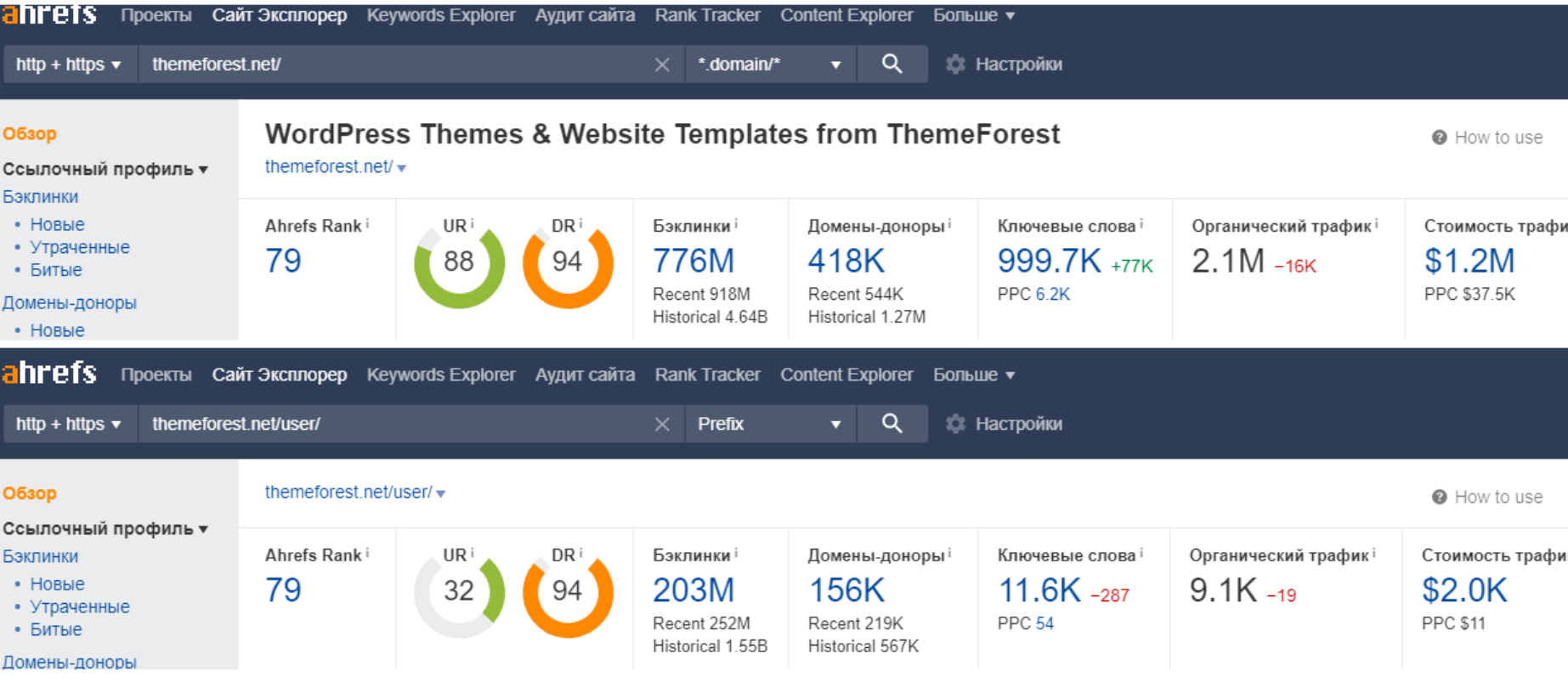
Task: Expand the Больше menu in the top navigation
Action: point(974,15)
